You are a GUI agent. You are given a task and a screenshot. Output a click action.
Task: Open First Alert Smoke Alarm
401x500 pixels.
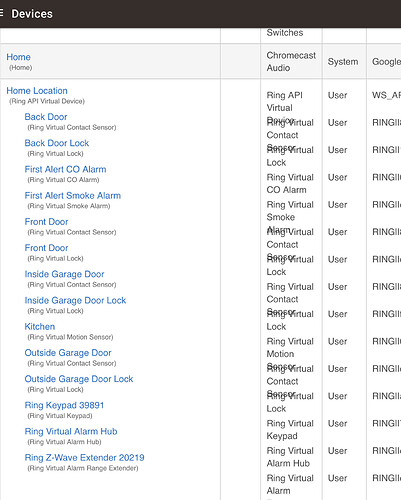pos(73,195)
